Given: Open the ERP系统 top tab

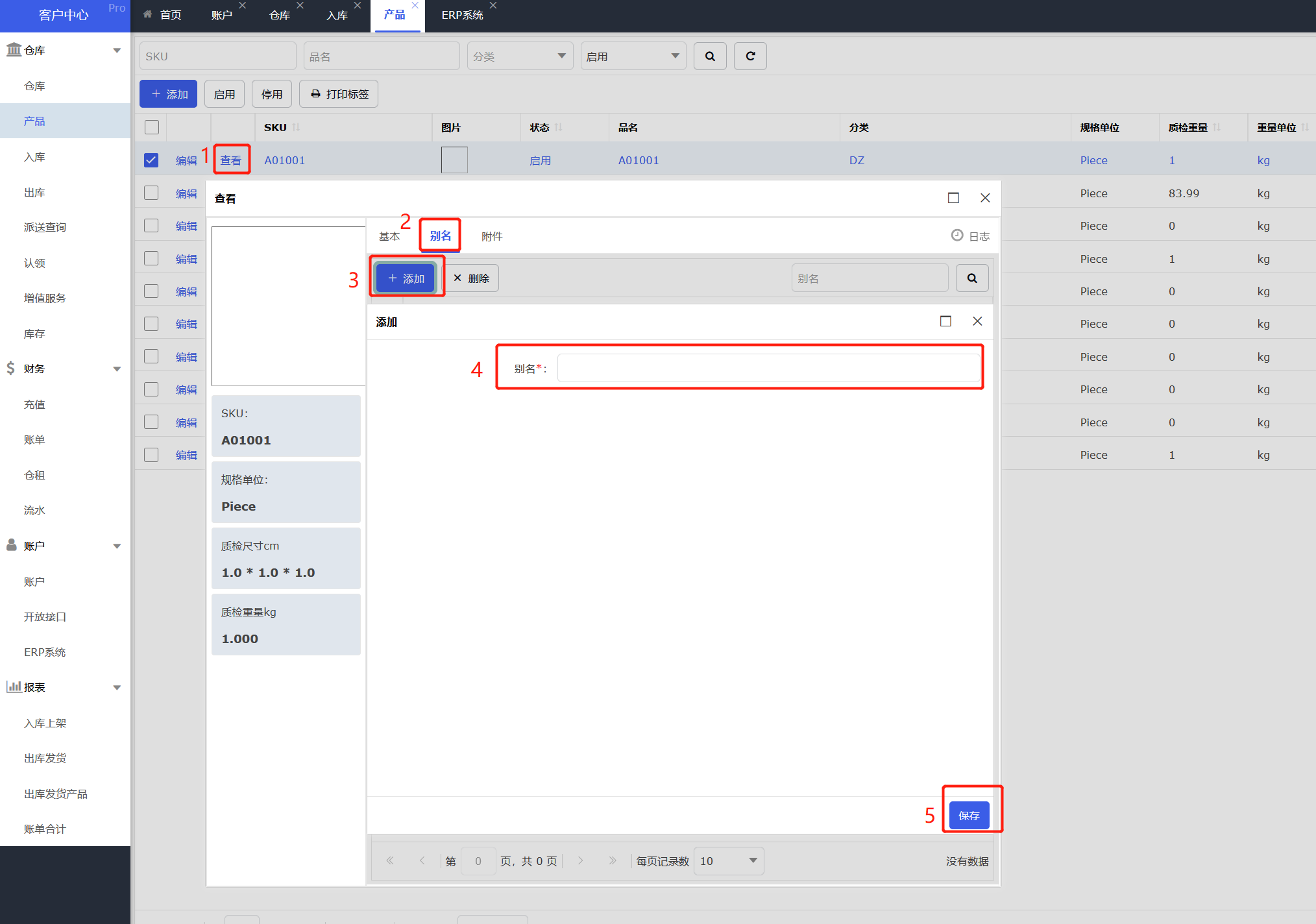Looking at the screenshot, I should [x=462, y=15].
